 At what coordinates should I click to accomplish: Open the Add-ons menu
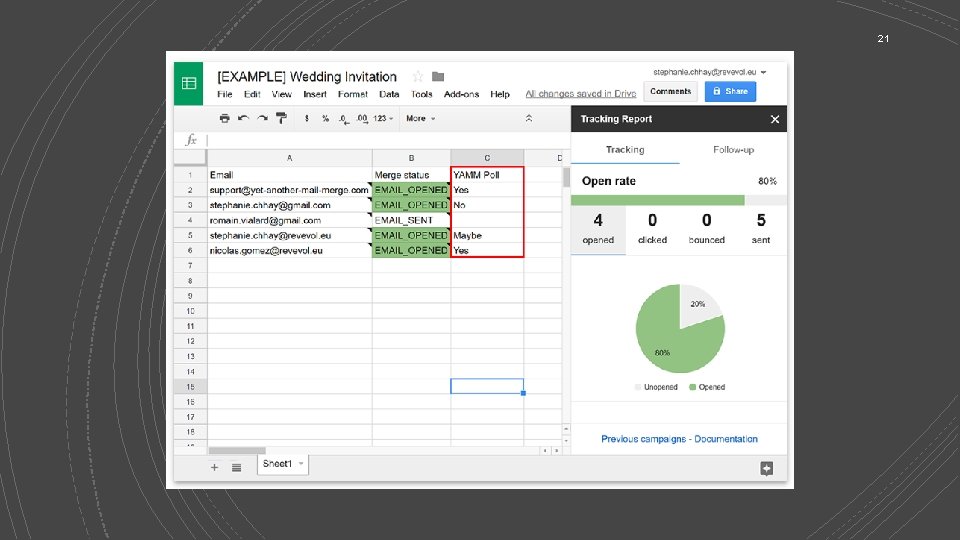[461, 94]
